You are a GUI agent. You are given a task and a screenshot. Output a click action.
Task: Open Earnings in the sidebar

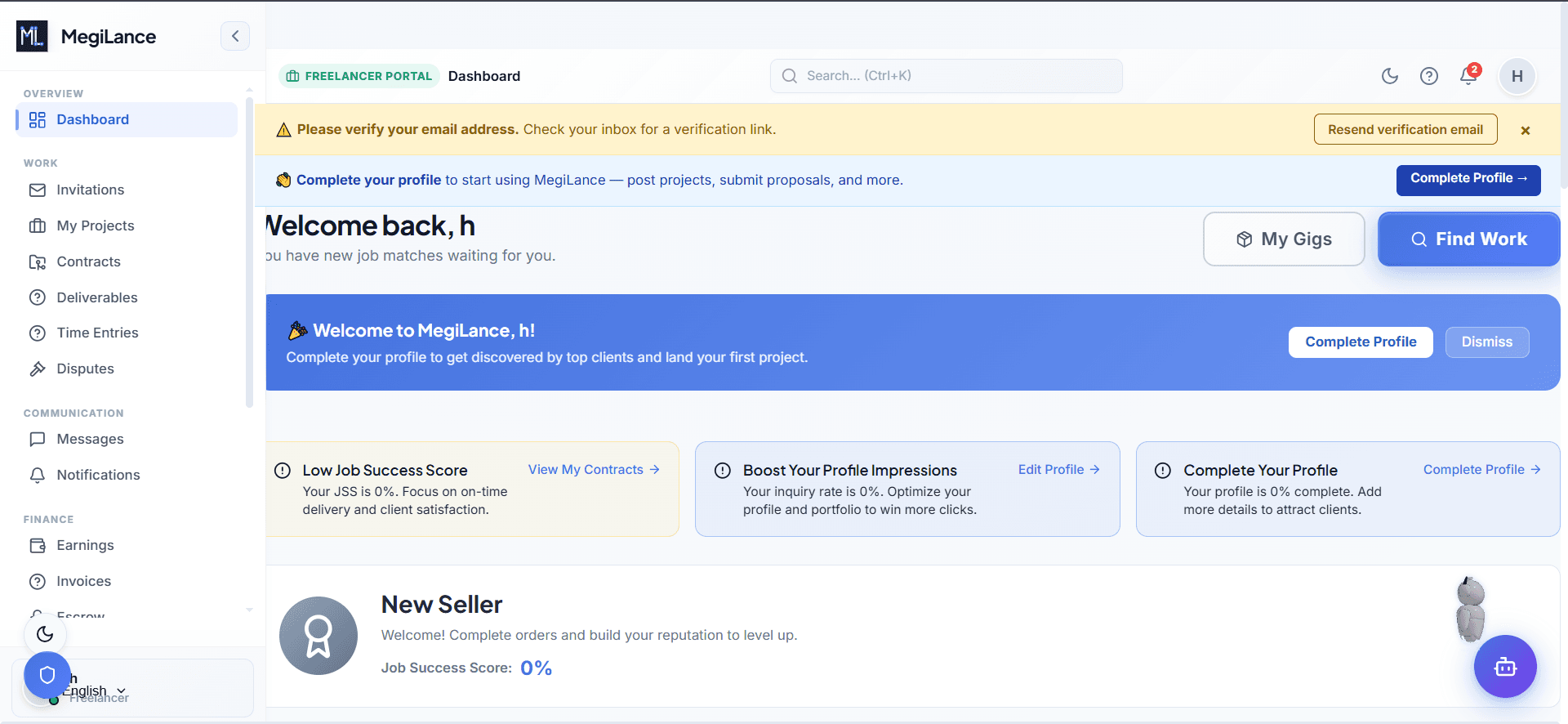point(127,545)
